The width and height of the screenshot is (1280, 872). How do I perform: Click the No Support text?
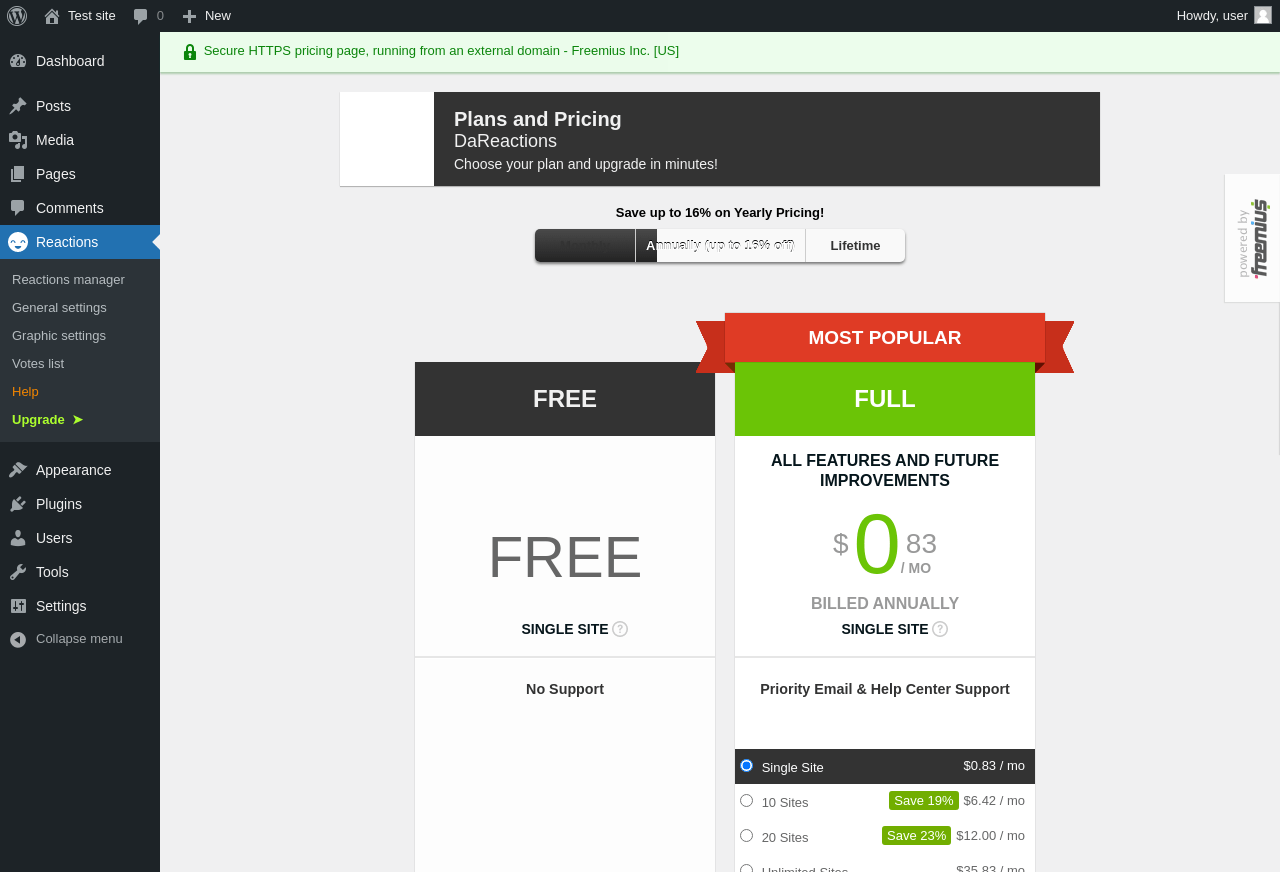565,689
